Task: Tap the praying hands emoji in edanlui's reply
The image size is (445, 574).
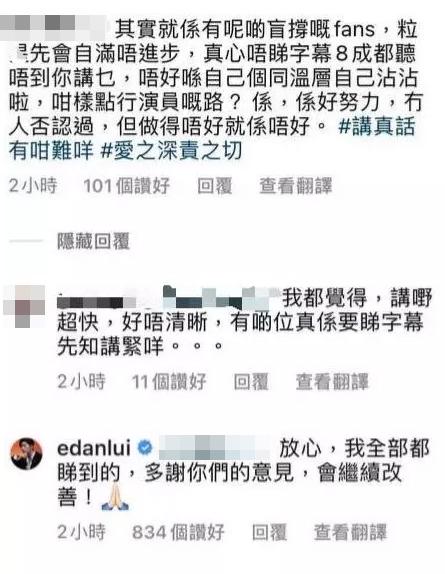Action: (x=115, y=497)
